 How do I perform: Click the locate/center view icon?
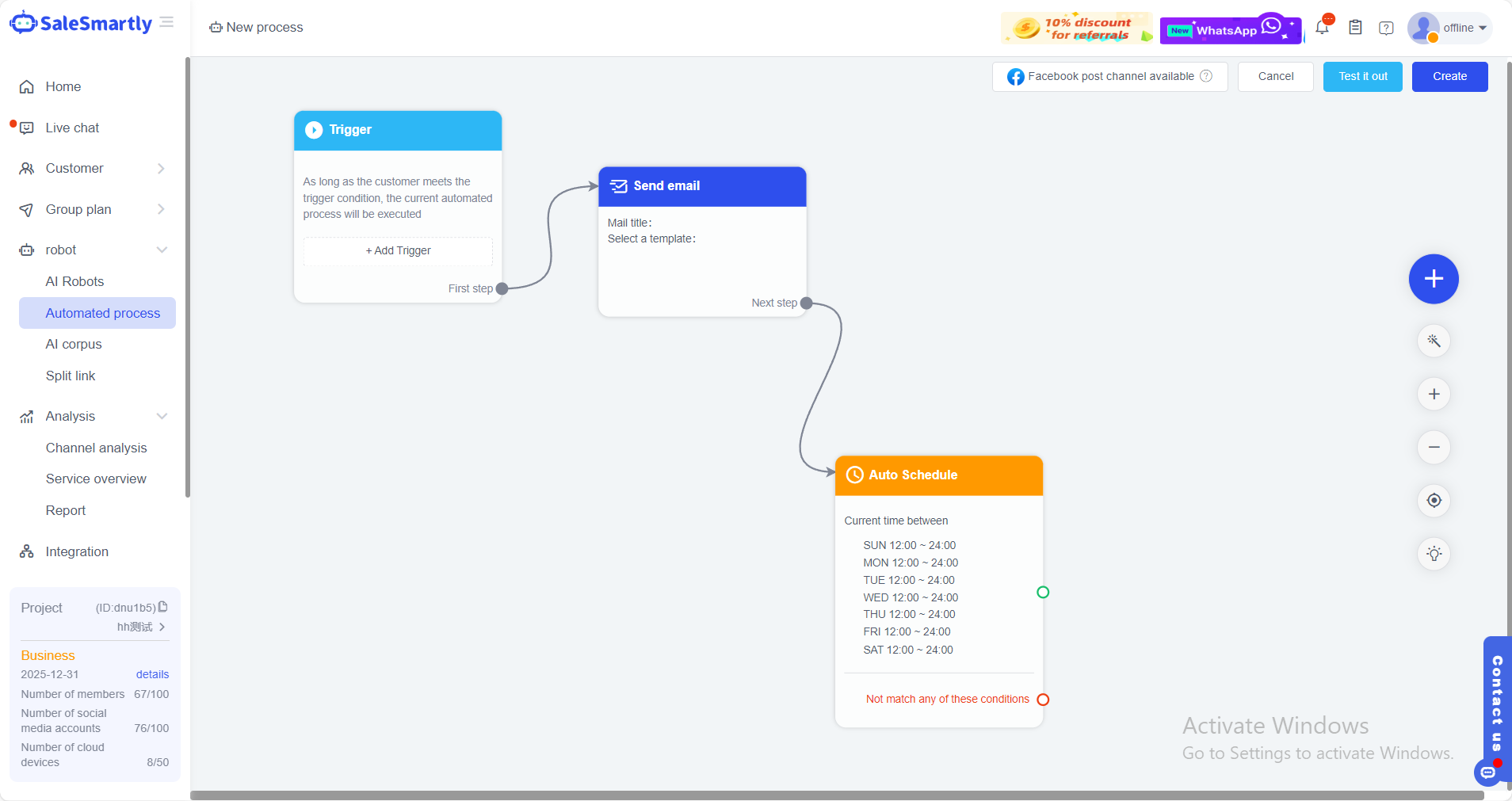1434,501
